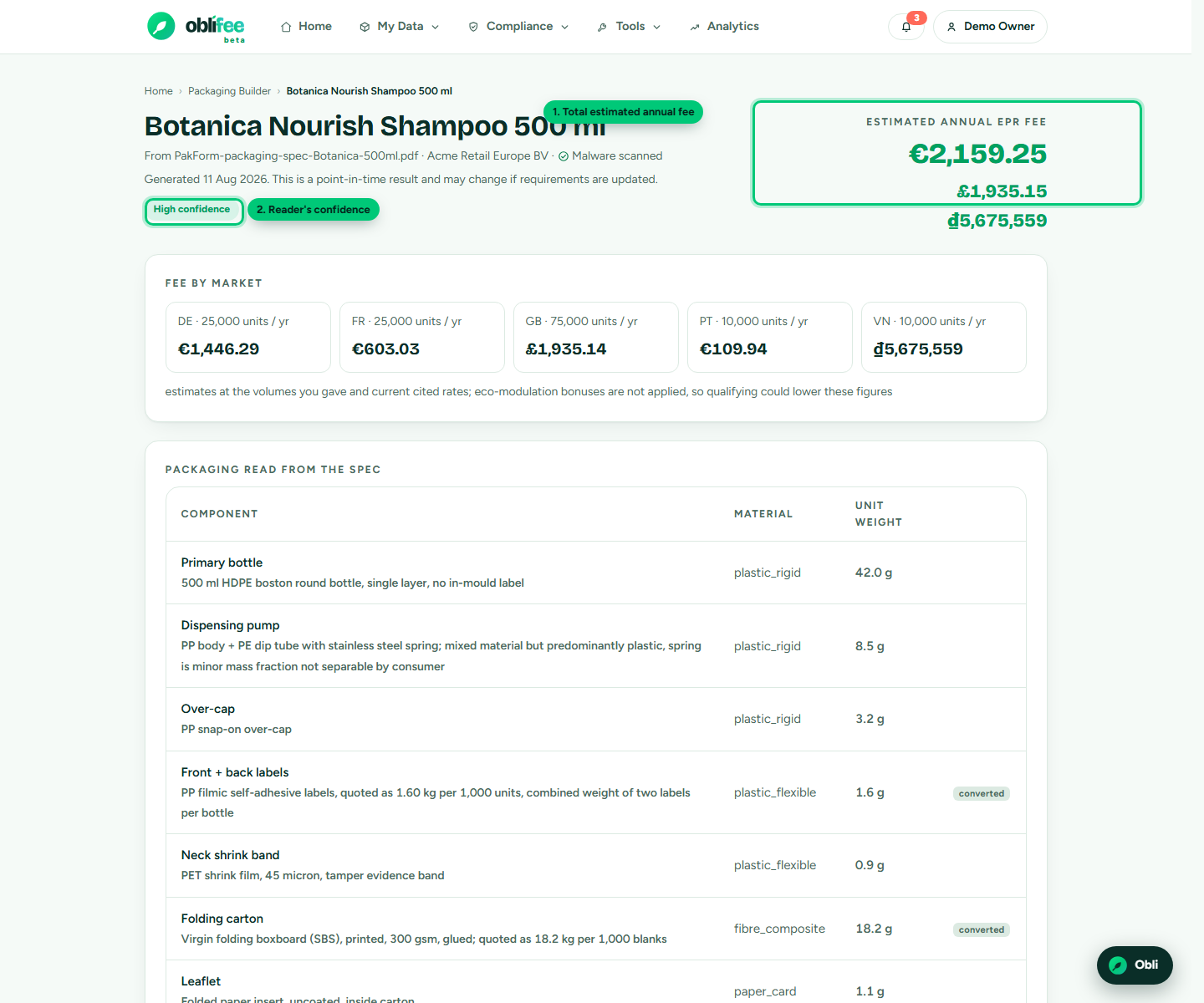Click the Home house icon in navbar
The image size is (1204, 1003).
point(286,27)
